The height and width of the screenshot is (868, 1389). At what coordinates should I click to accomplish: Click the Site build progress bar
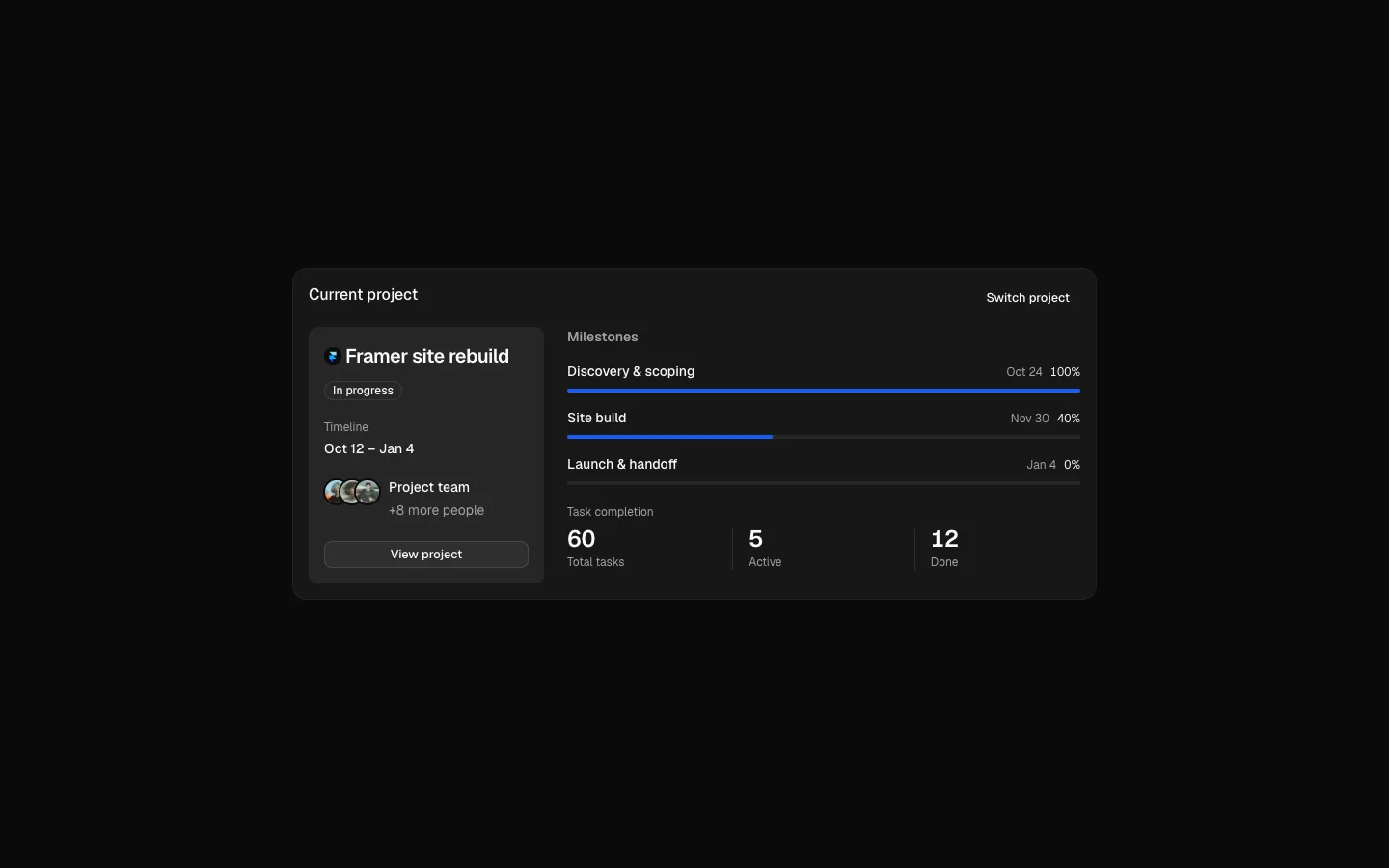point(824,437)
